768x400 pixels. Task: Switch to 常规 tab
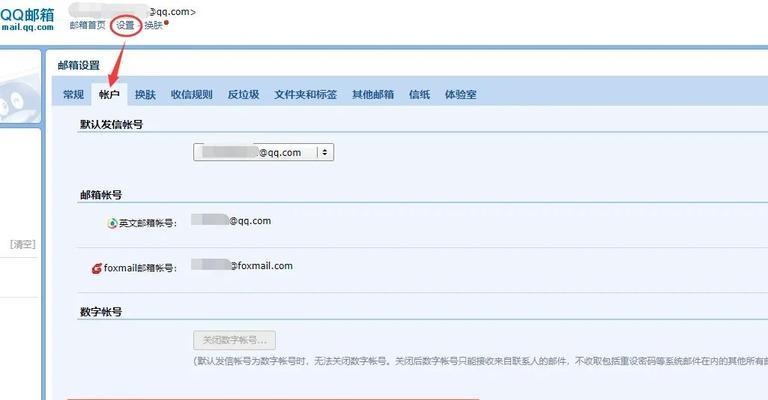tap(73, 94)
